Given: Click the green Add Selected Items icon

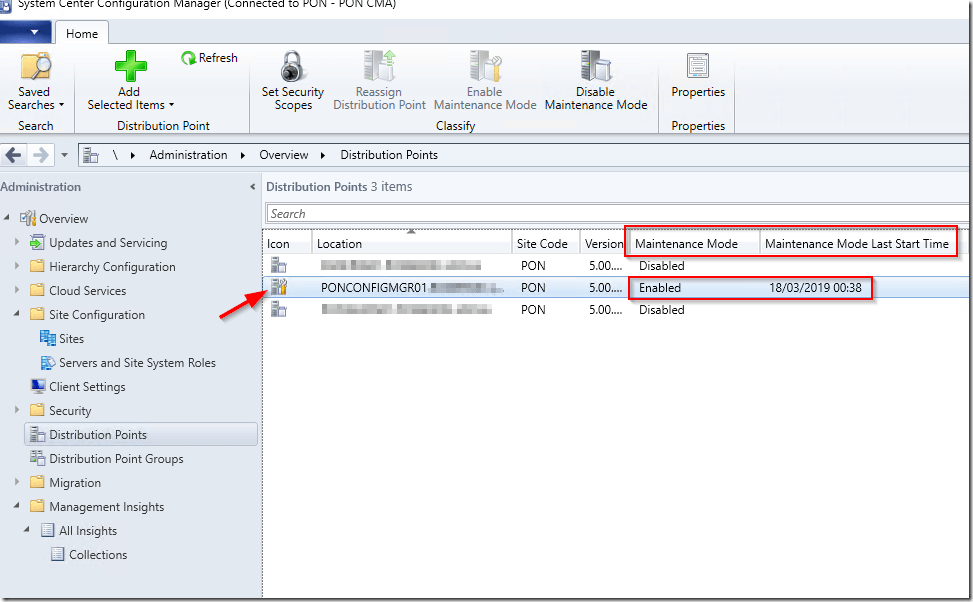Looking at the screenshot, I should tap(129, 68).
